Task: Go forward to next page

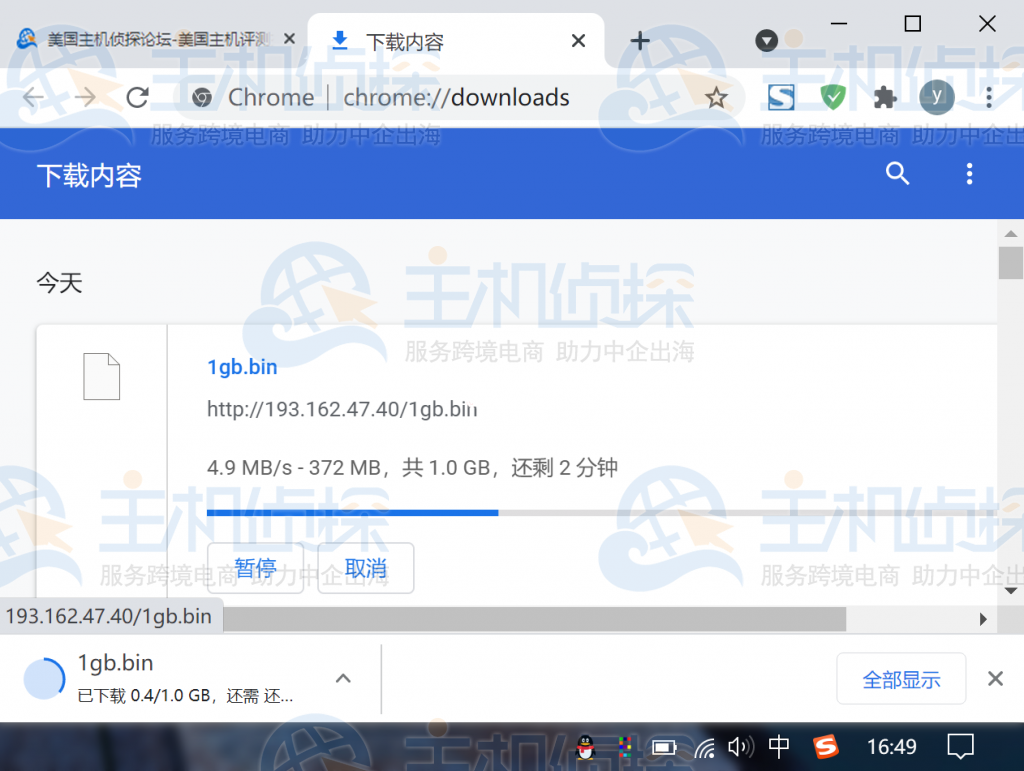Action: [x=85, y=98]
